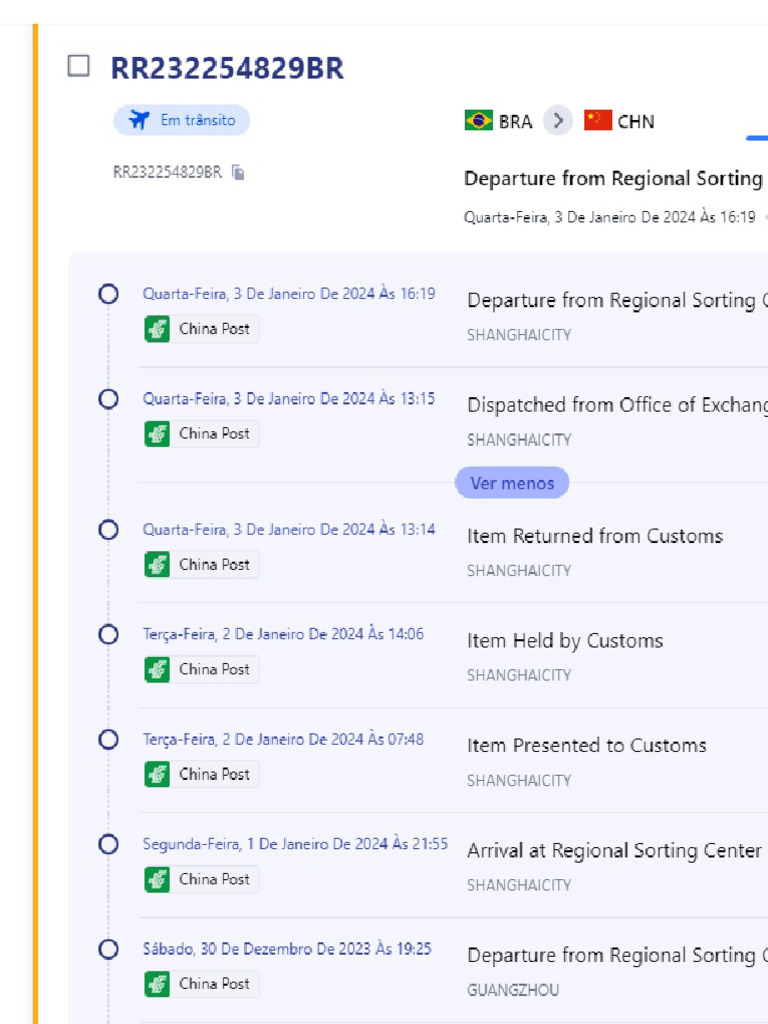The height and width of the screenshot is (1024, 768).
Task: Click China Post logo on 13:15 event
Action: (x=157, y=434)
